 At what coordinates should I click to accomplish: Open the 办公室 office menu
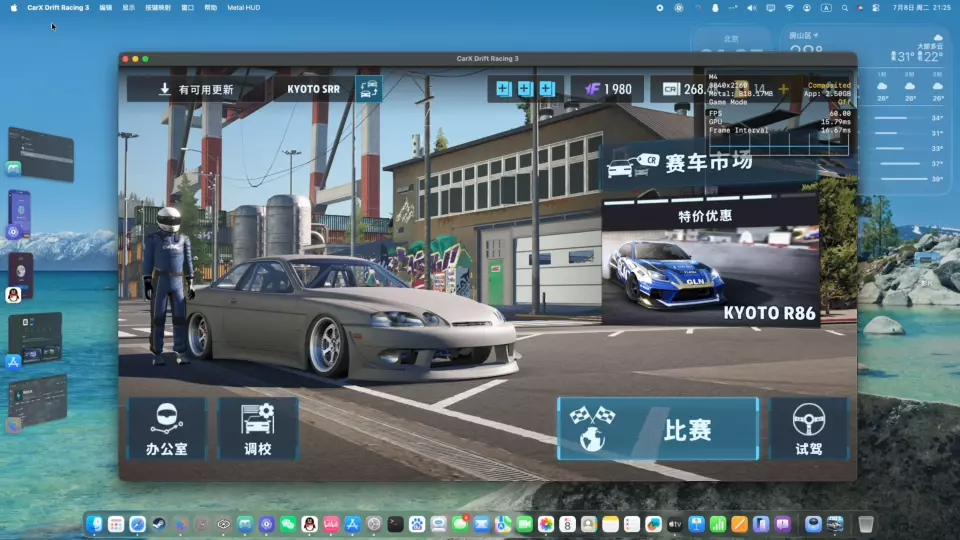[167, 429]
